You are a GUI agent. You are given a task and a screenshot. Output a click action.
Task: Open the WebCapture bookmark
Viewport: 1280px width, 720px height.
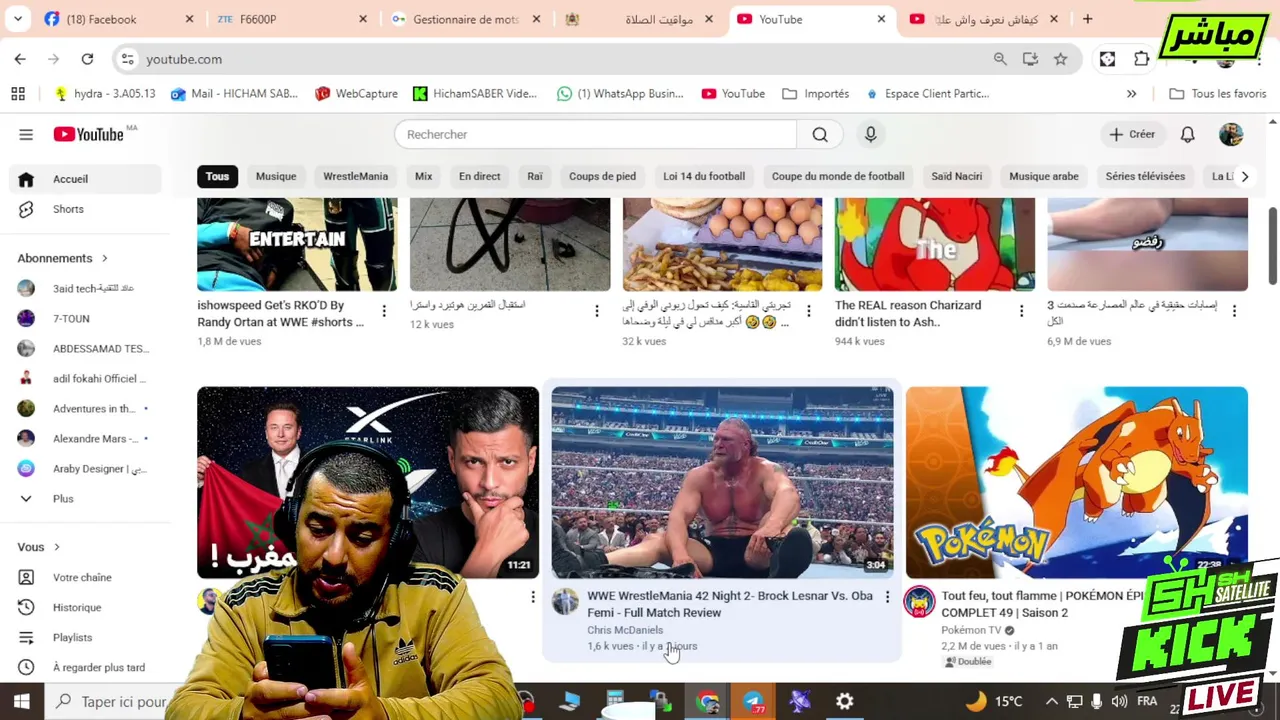click(x=356, y=93)
